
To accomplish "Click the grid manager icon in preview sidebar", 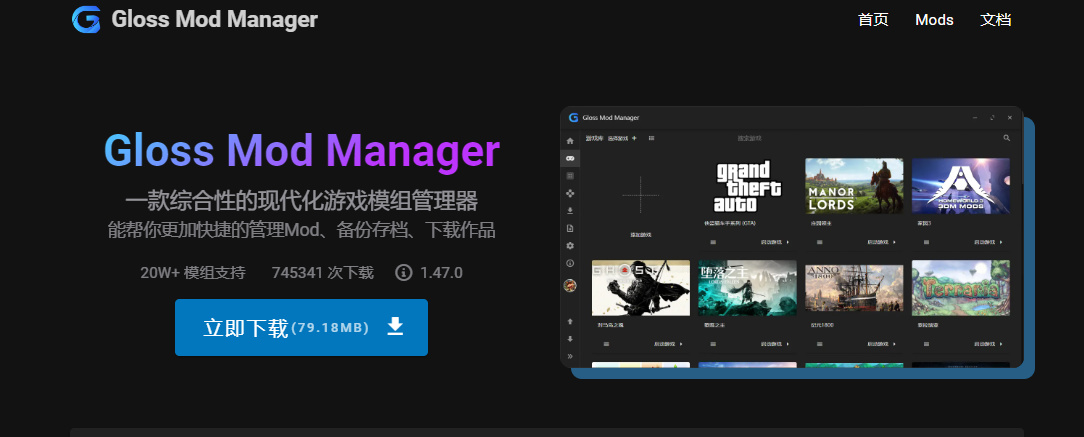I will 570,176.
